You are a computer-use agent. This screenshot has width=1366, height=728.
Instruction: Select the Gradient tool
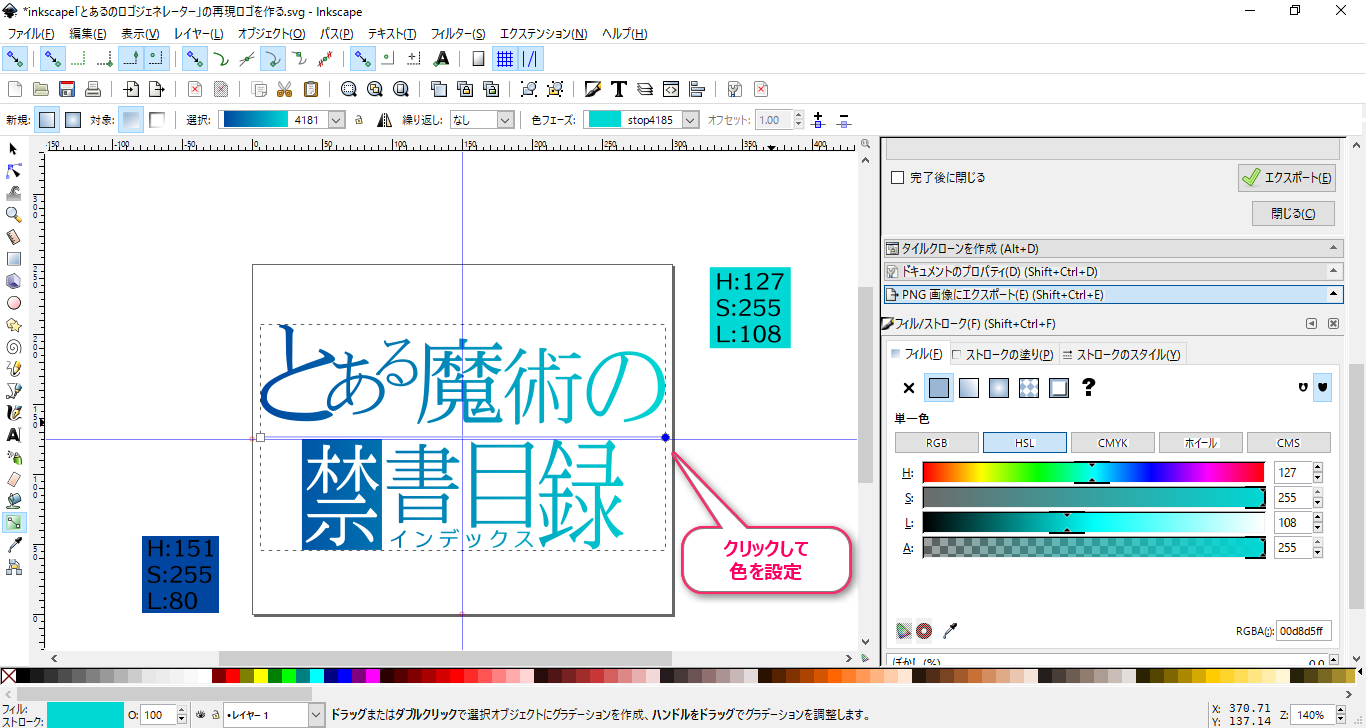pos(14,522)
